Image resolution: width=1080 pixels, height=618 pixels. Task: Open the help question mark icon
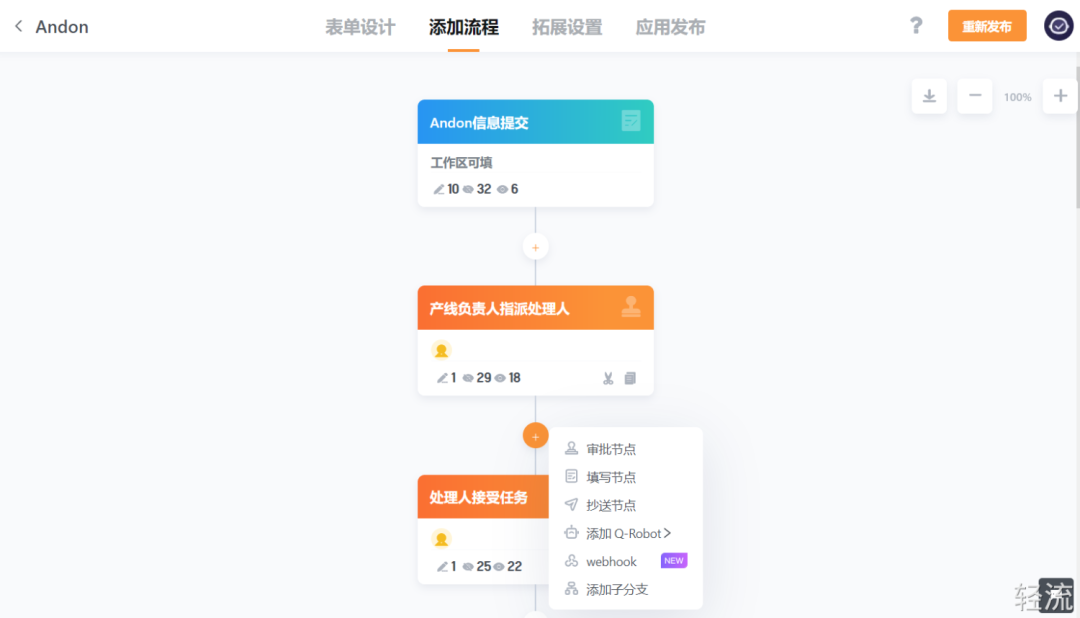[916, 26]
